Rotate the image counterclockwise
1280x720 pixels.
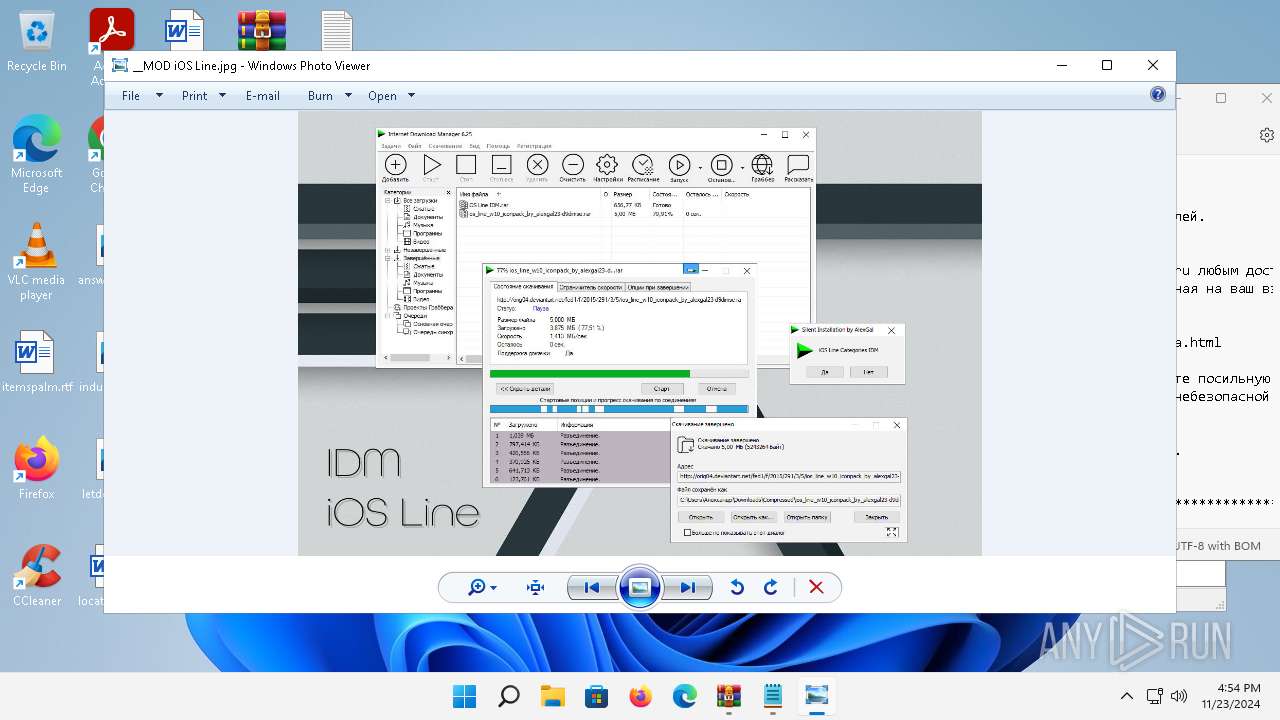click(x=737, y=587)
